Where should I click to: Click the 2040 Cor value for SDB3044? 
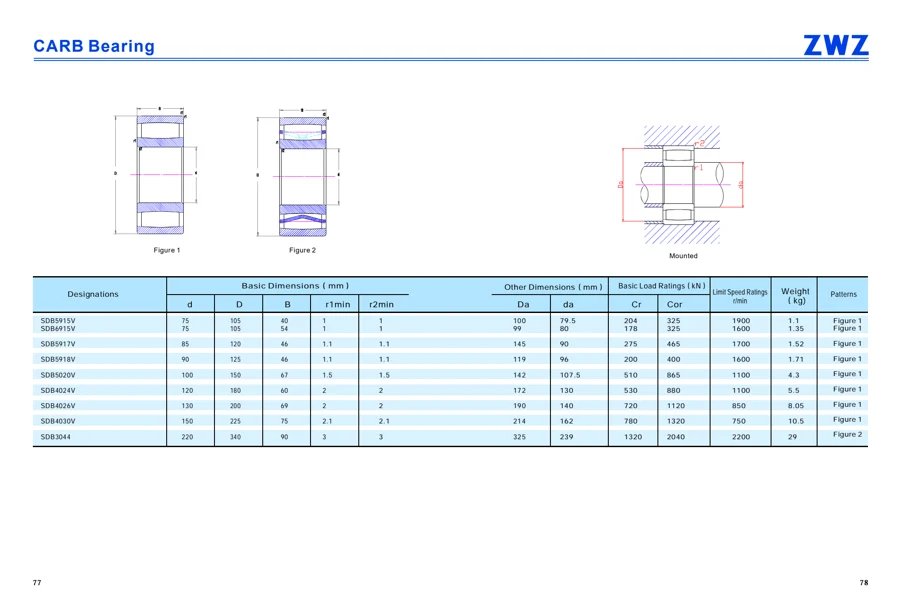coord(676,437)
